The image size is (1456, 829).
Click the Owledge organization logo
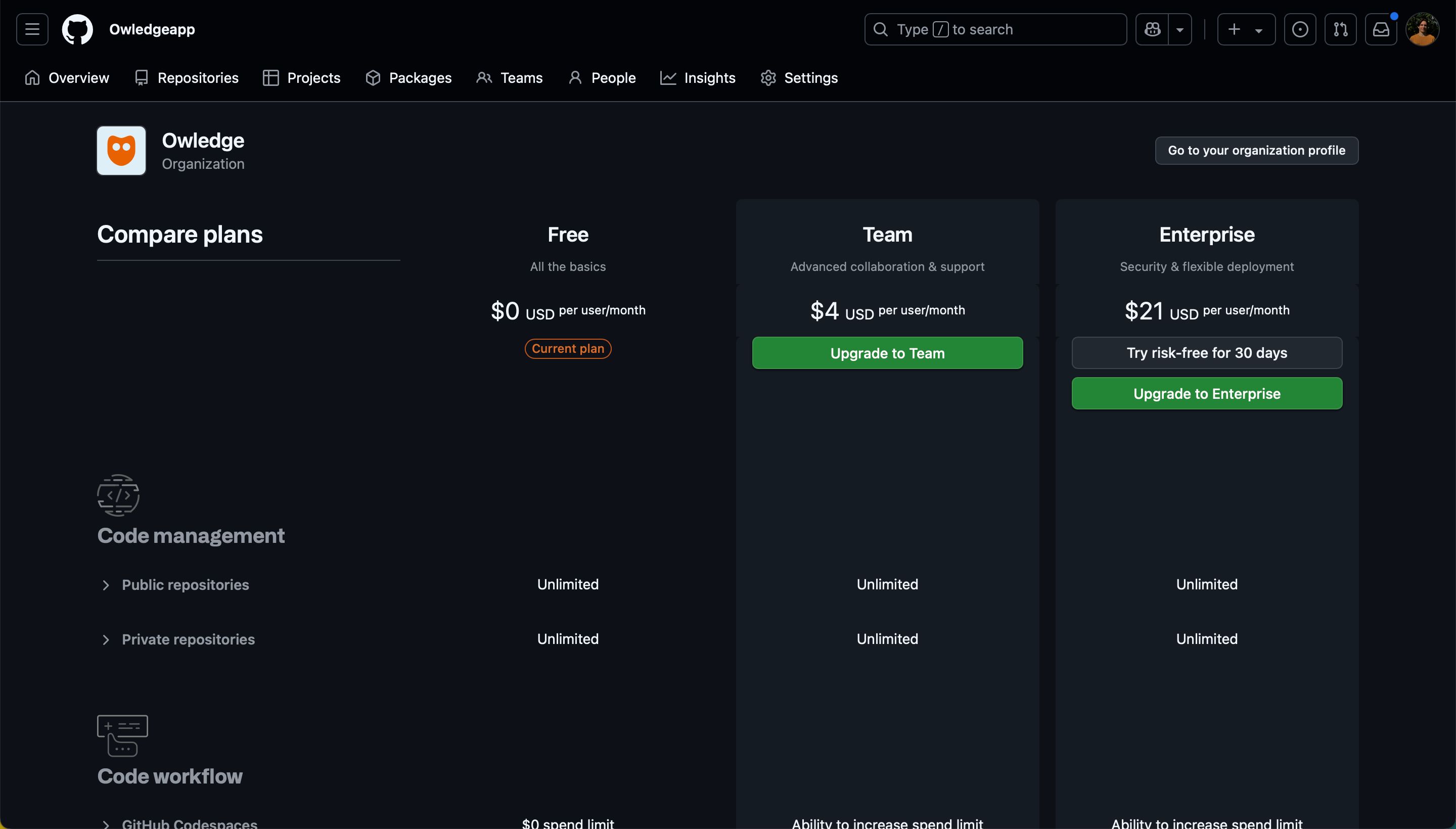[x=120, y=150]
